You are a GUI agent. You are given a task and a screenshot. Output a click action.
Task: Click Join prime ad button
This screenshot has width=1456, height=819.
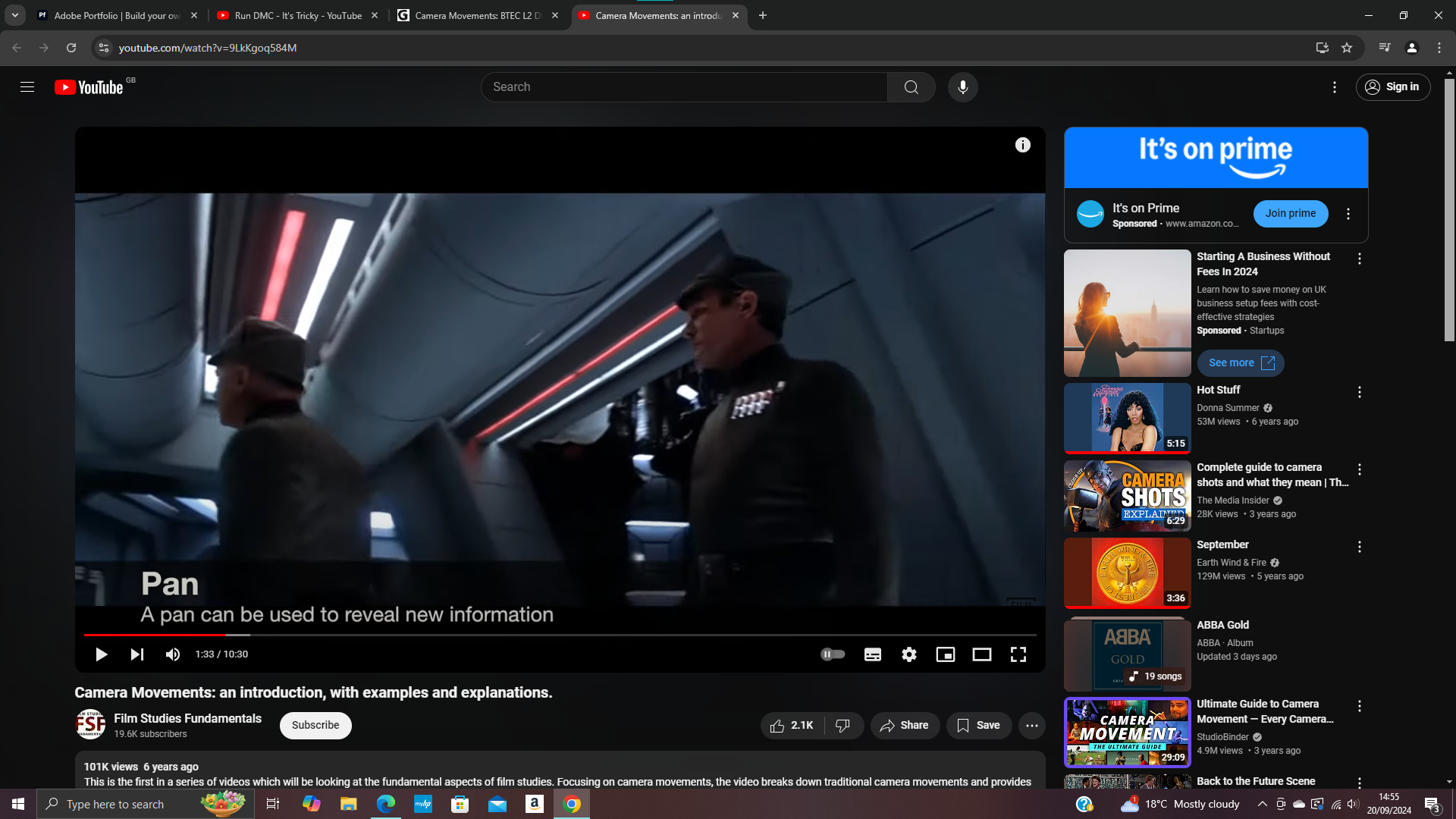(x=1290, y=214)
